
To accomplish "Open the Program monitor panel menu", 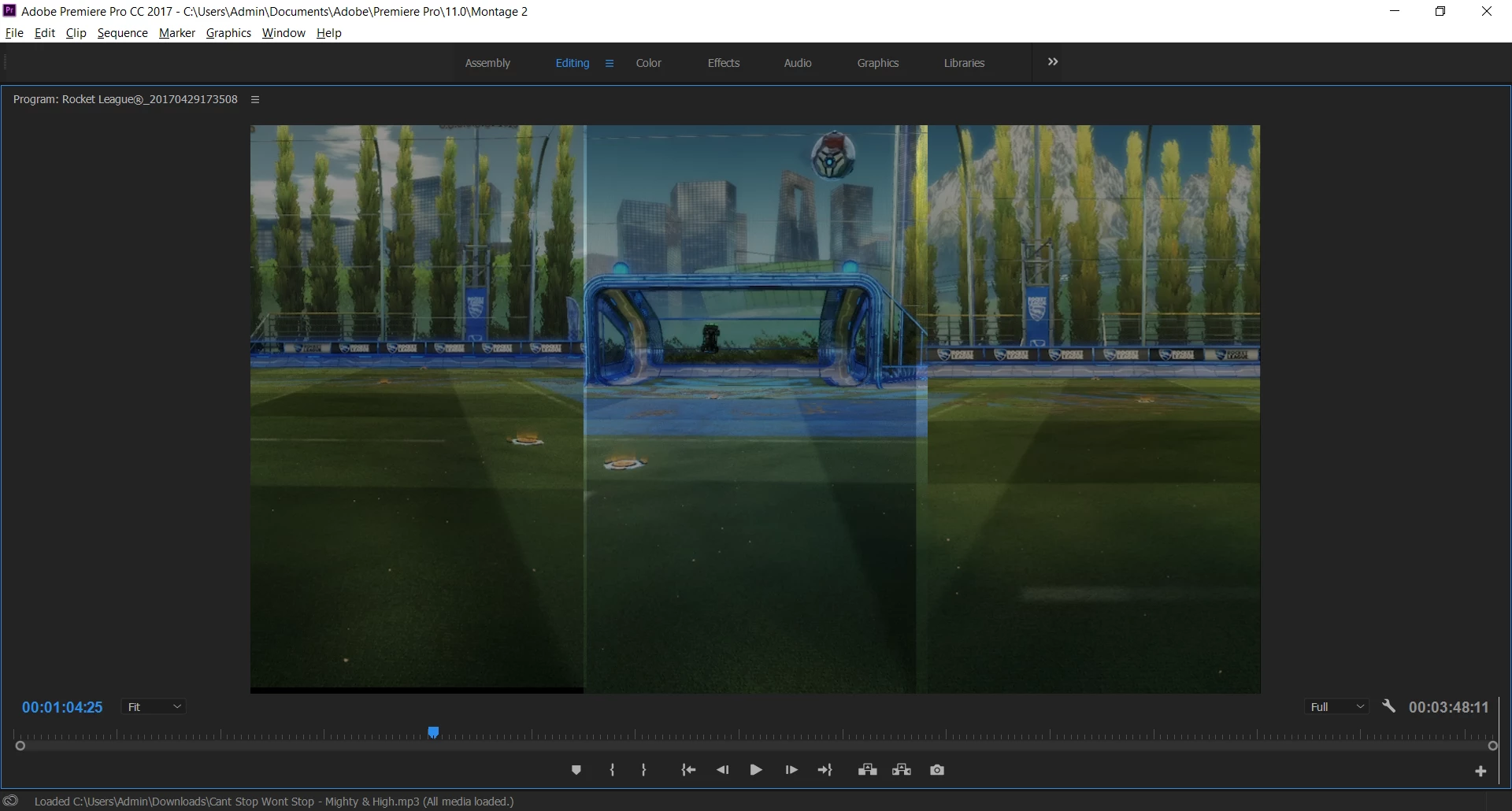I will coord(255,99).
